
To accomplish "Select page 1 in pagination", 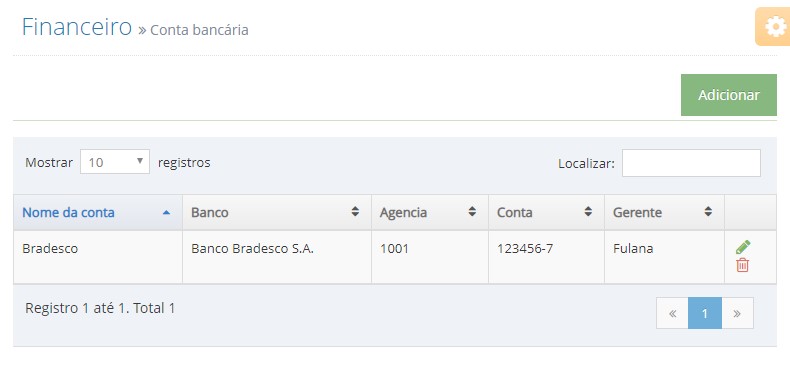I will pyautogui.click(x=704, y=313).
